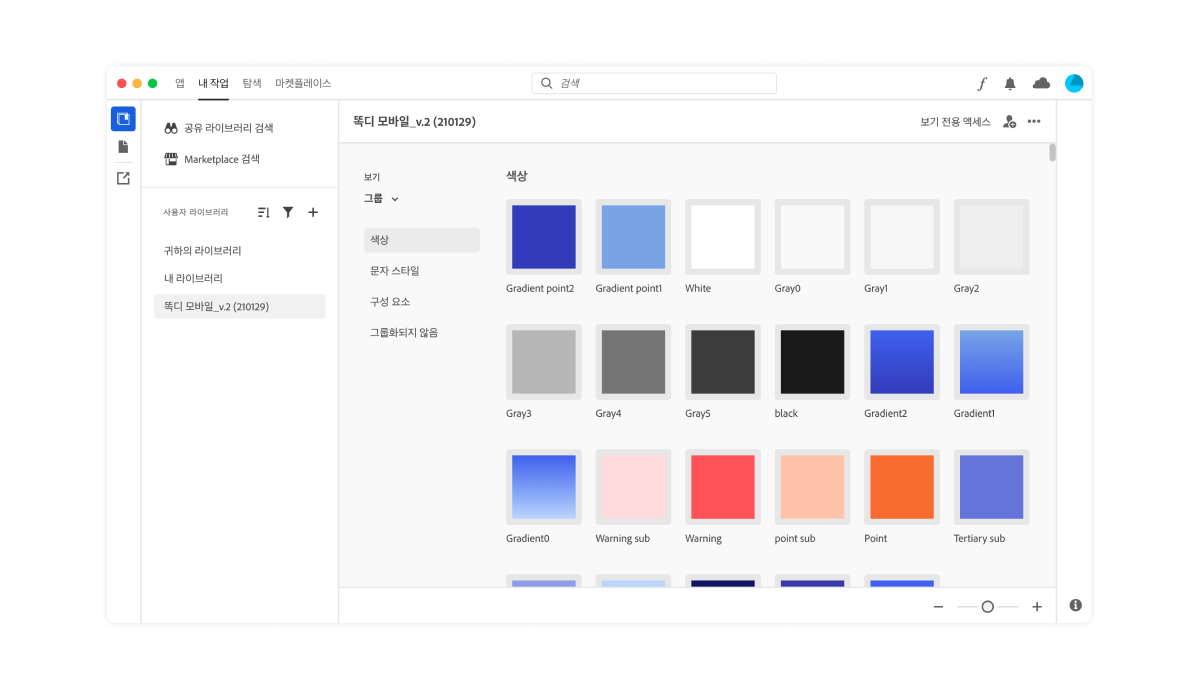Open the Libraries sidebar icon
The height and width of the screenshot is (699, 1198).
(x=123, y=118)
